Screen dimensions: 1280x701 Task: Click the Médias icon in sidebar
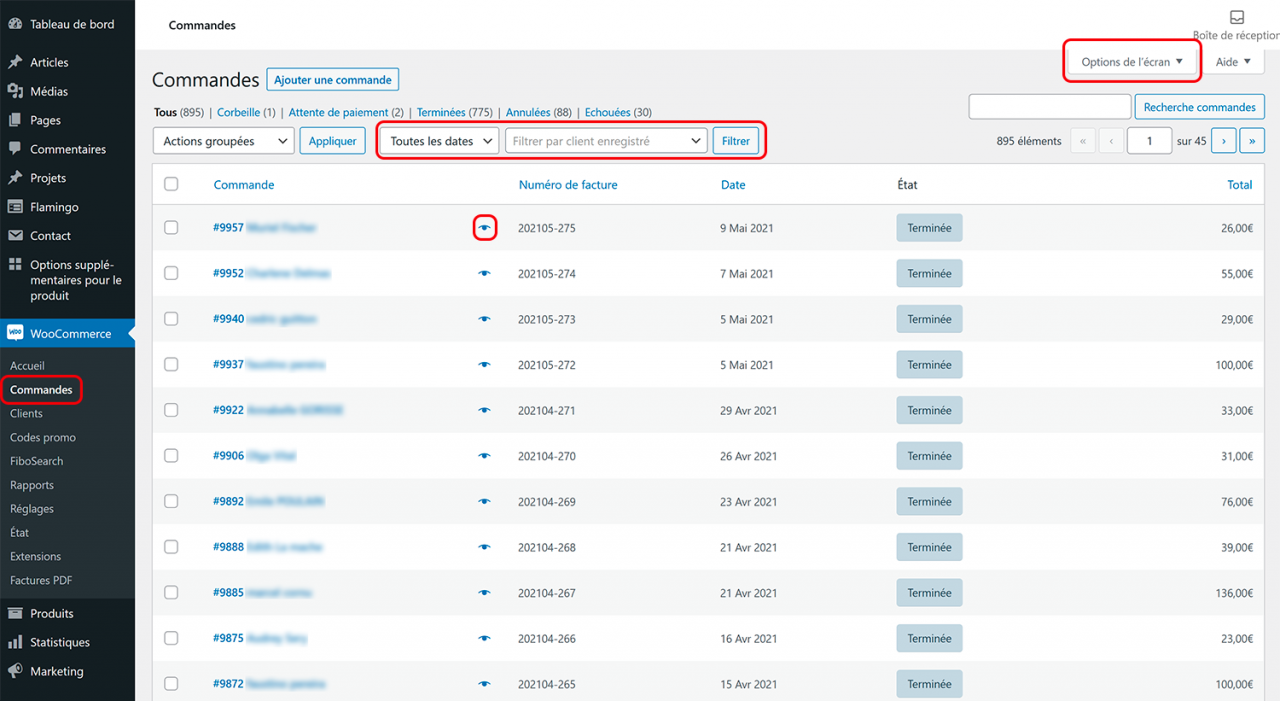click(15, 91)
